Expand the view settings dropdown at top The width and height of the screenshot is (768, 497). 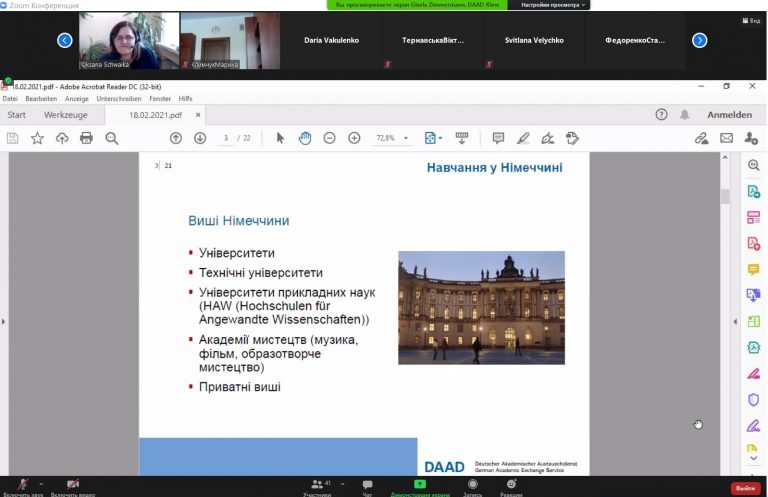(x=548, y=5)
